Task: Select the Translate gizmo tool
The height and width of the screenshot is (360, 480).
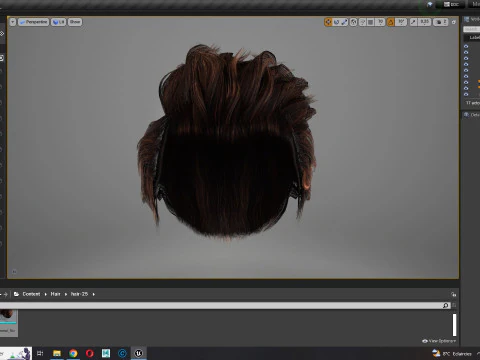Action: click(x=328, y=22)
